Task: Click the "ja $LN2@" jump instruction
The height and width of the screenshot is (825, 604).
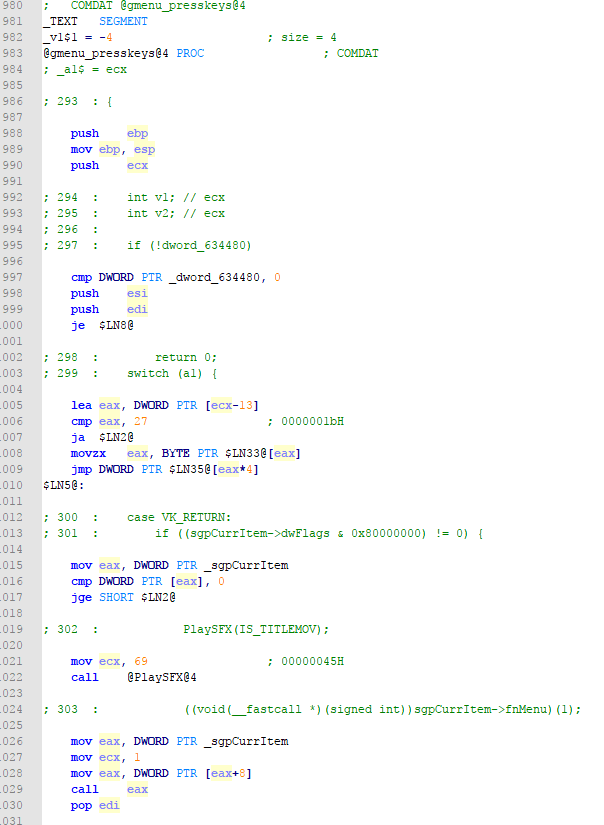Action: [102, 438]
